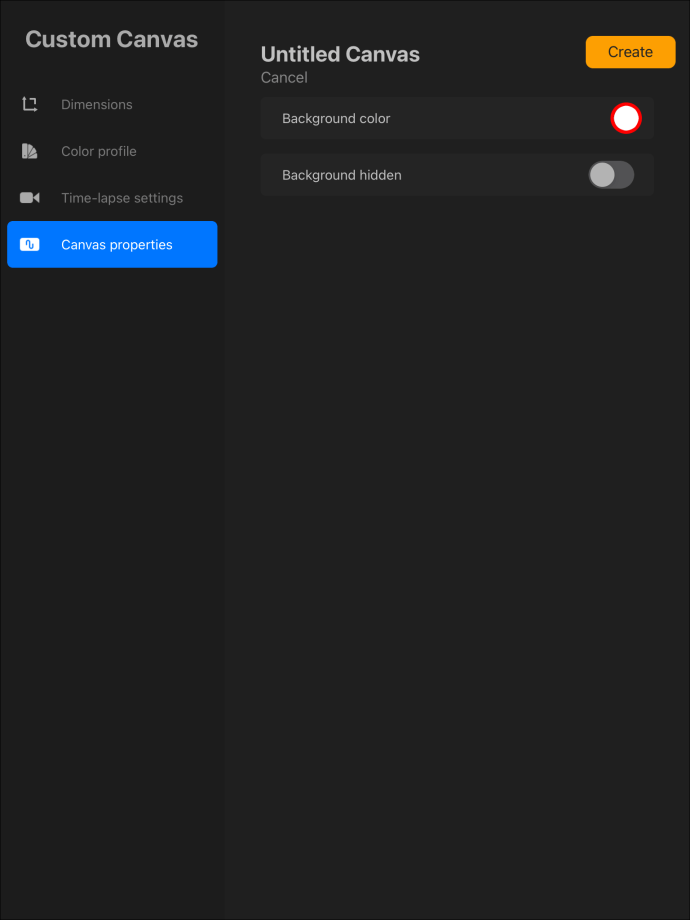Viewport: 690px width, 920px height.
Task: Rename the Untitled Canvas title field
Action: tap(340, 54)
